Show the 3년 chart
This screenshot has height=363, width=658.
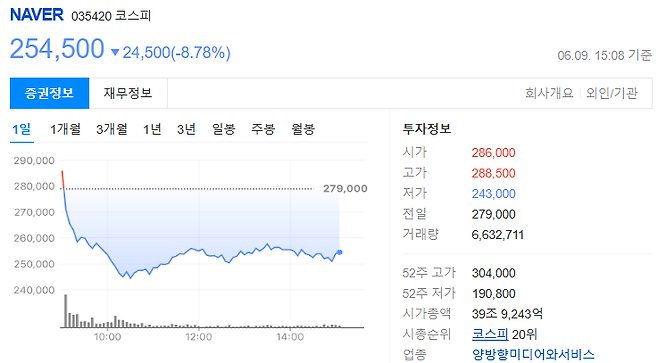[x=186, y=129]
